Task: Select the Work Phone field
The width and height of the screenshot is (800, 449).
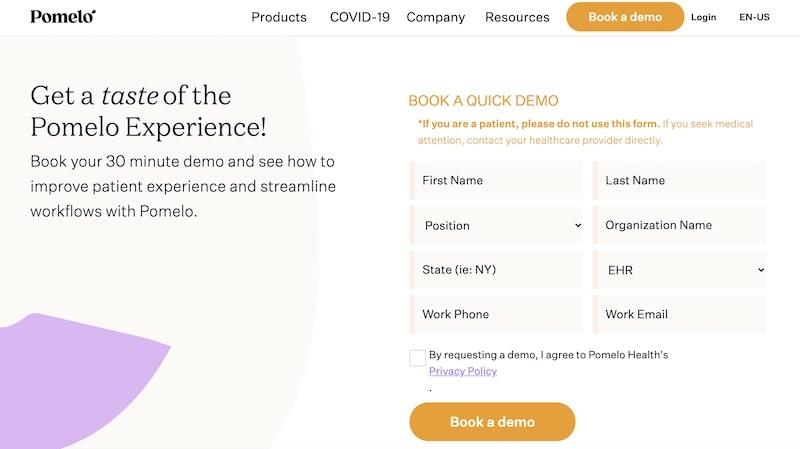Action: 496,314
